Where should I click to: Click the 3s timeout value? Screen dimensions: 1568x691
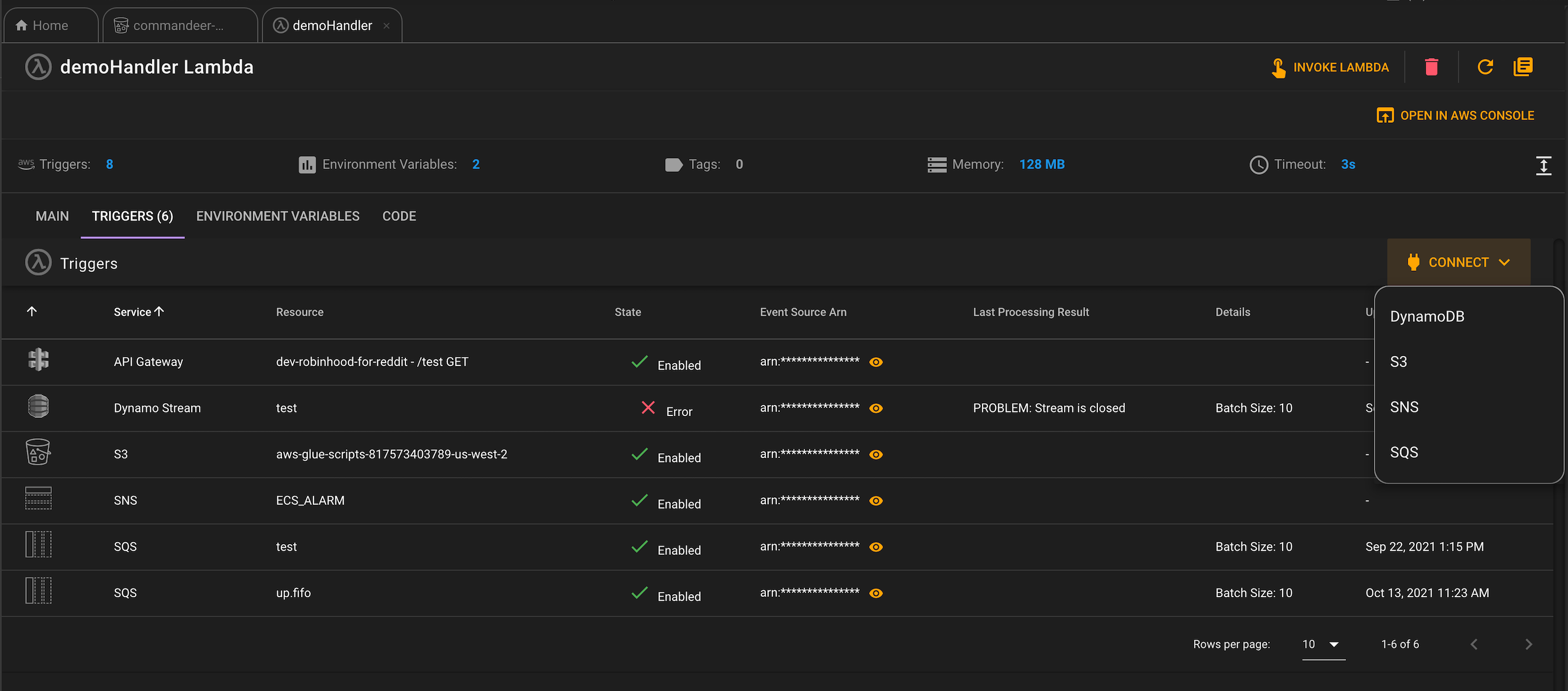pyautogui.click(x=1348, y=164)
